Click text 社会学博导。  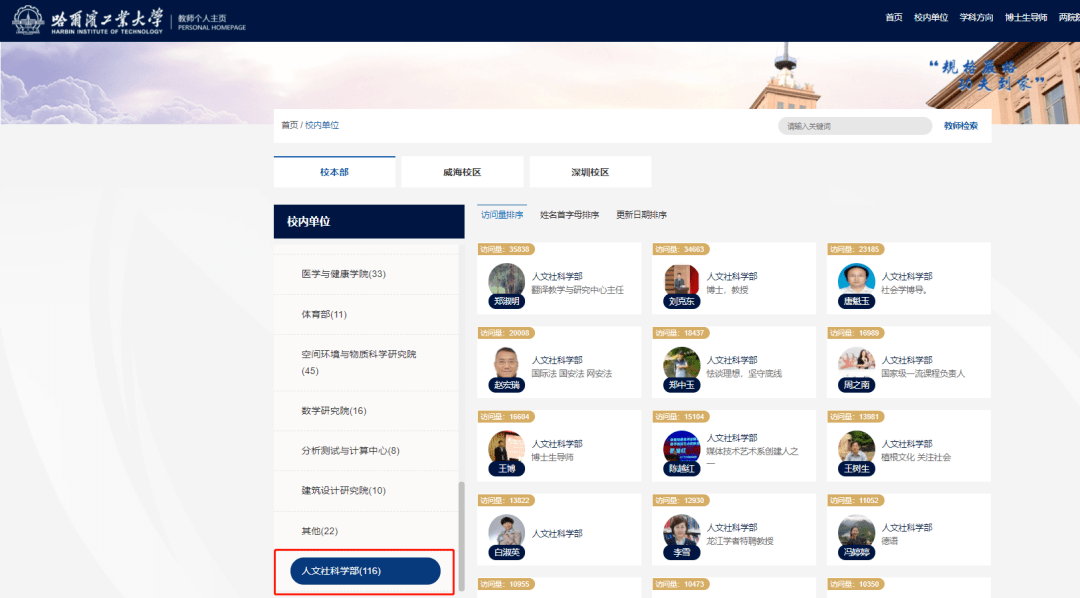click(905, 290)
